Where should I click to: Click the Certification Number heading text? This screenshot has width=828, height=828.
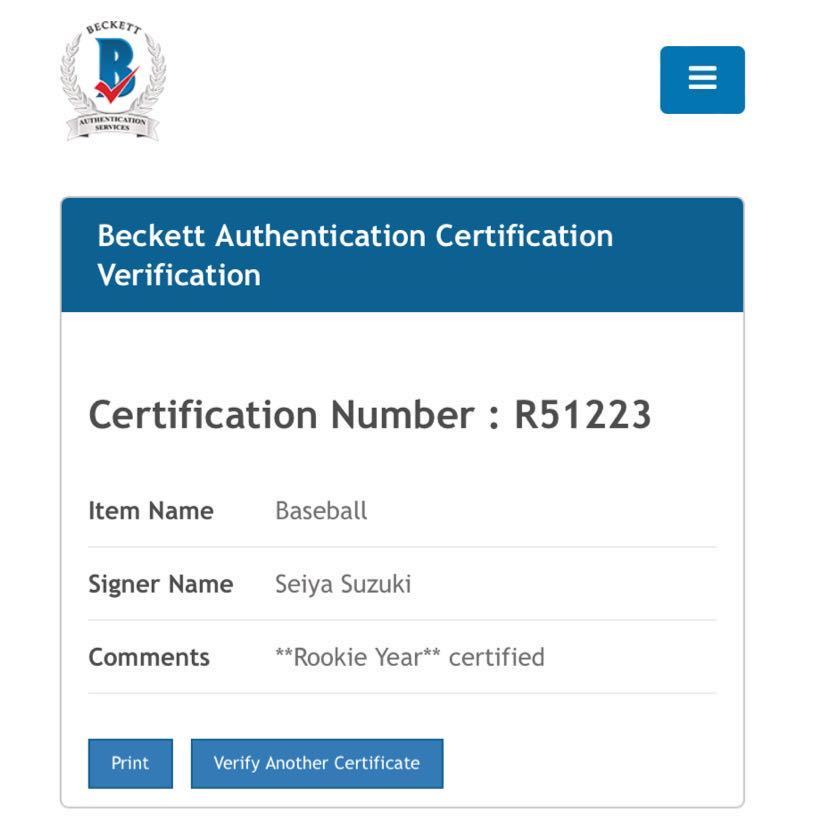(x=370, y=415)
